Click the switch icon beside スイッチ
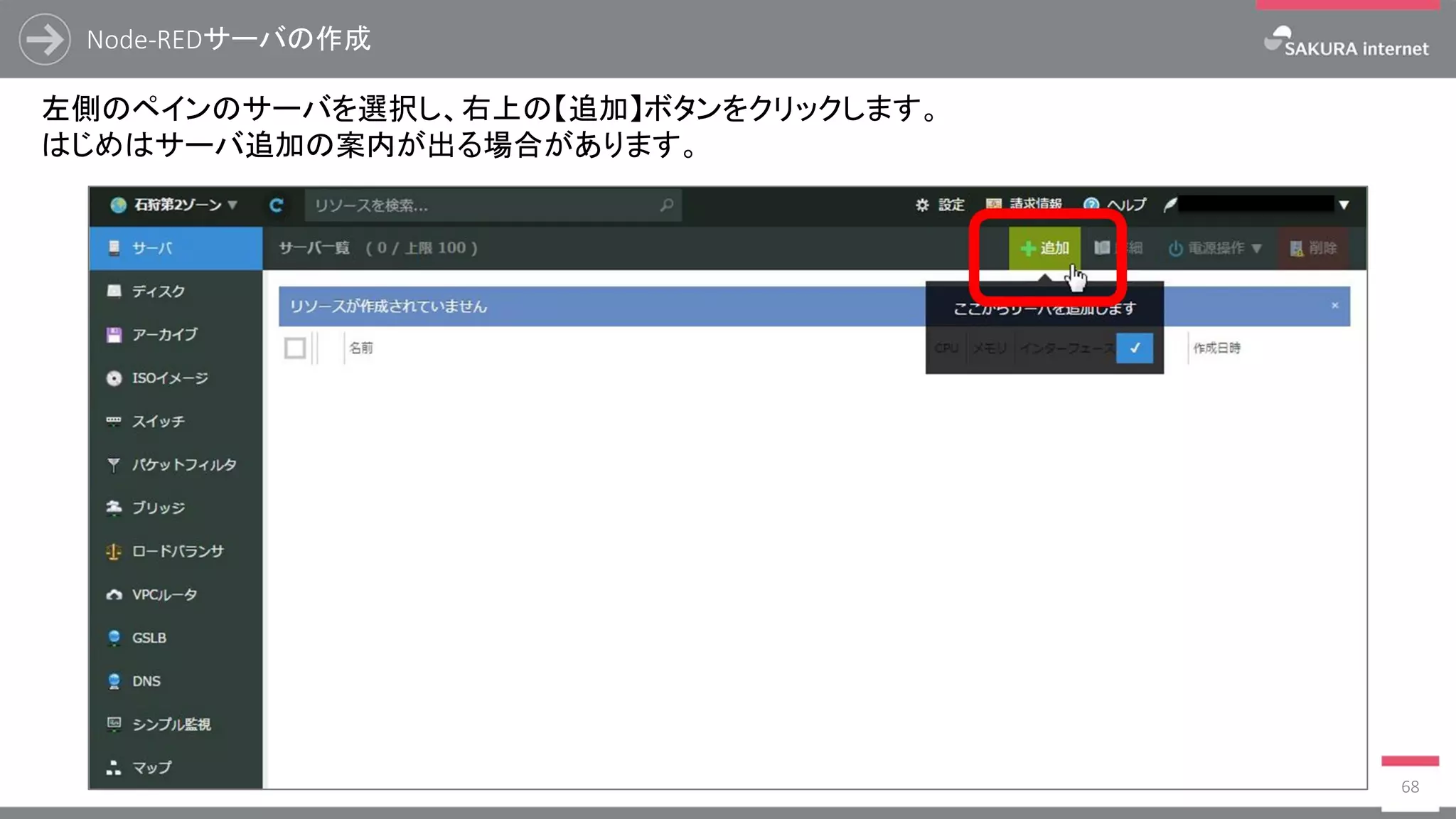Screen dimensions: 1456x819 (114, 421)
